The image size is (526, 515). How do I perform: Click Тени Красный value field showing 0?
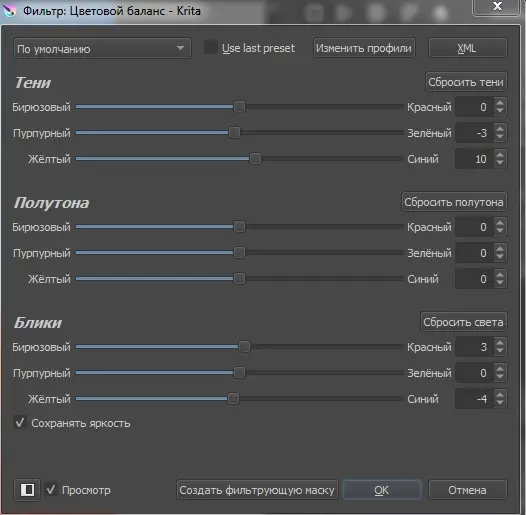(474, 107)
